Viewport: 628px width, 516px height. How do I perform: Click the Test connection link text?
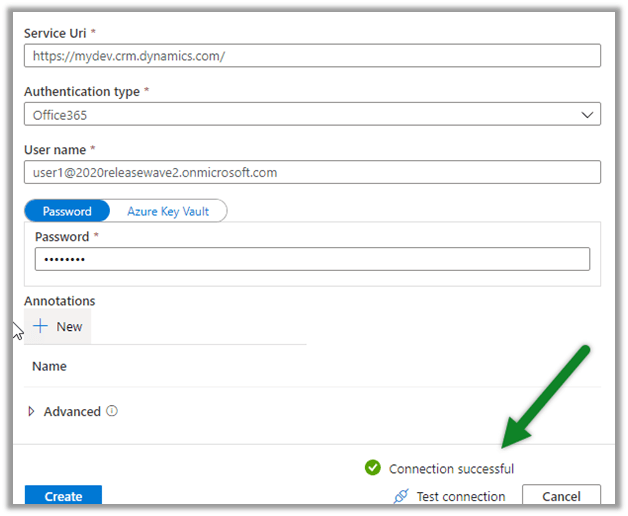460,496
